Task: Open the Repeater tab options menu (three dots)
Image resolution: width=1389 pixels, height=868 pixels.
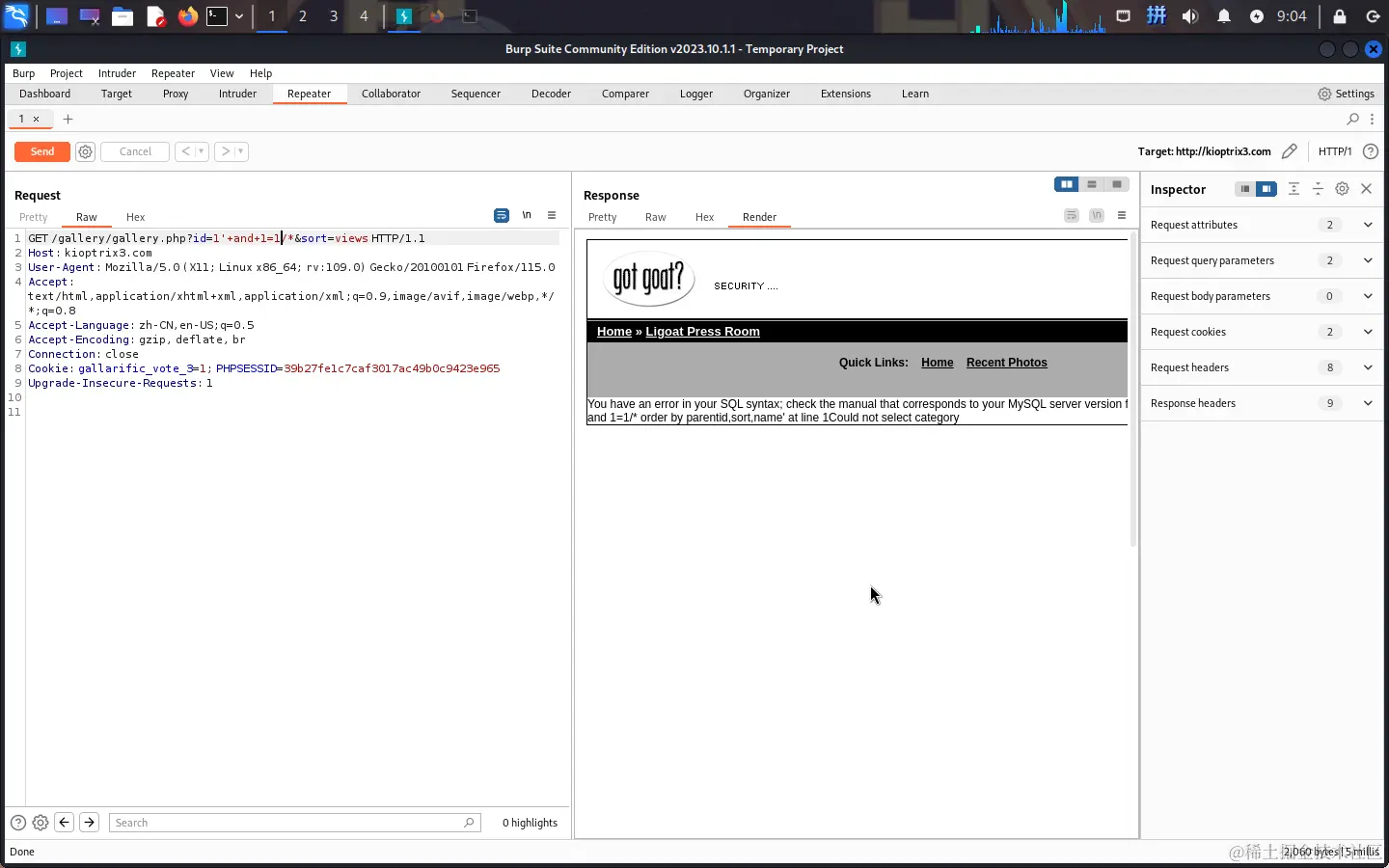Action: pyautogui.click(x=1372, y=119)
